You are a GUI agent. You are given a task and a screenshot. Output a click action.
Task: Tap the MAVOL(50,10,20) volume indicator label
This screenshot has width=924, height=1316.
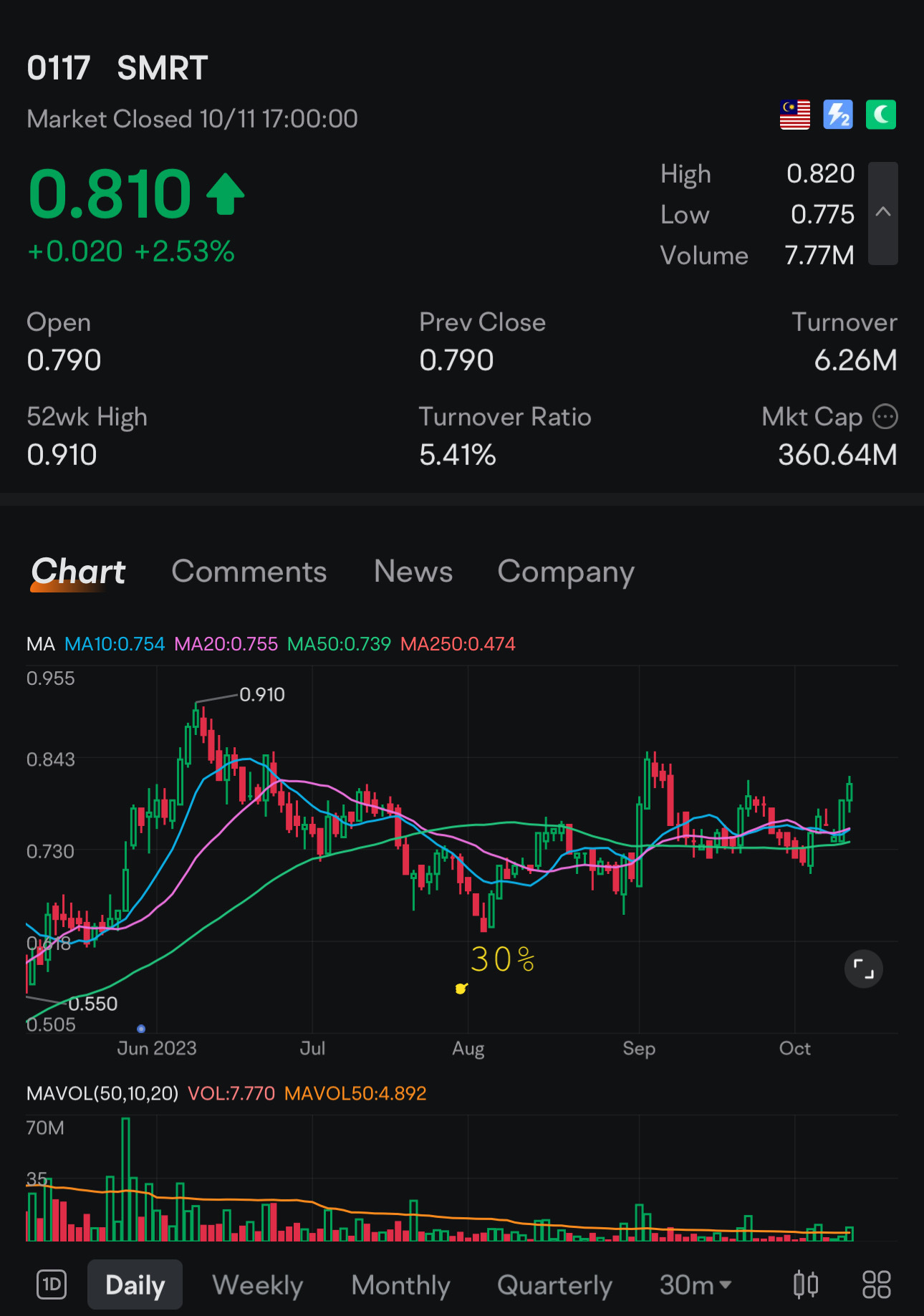pos(102,1093)
